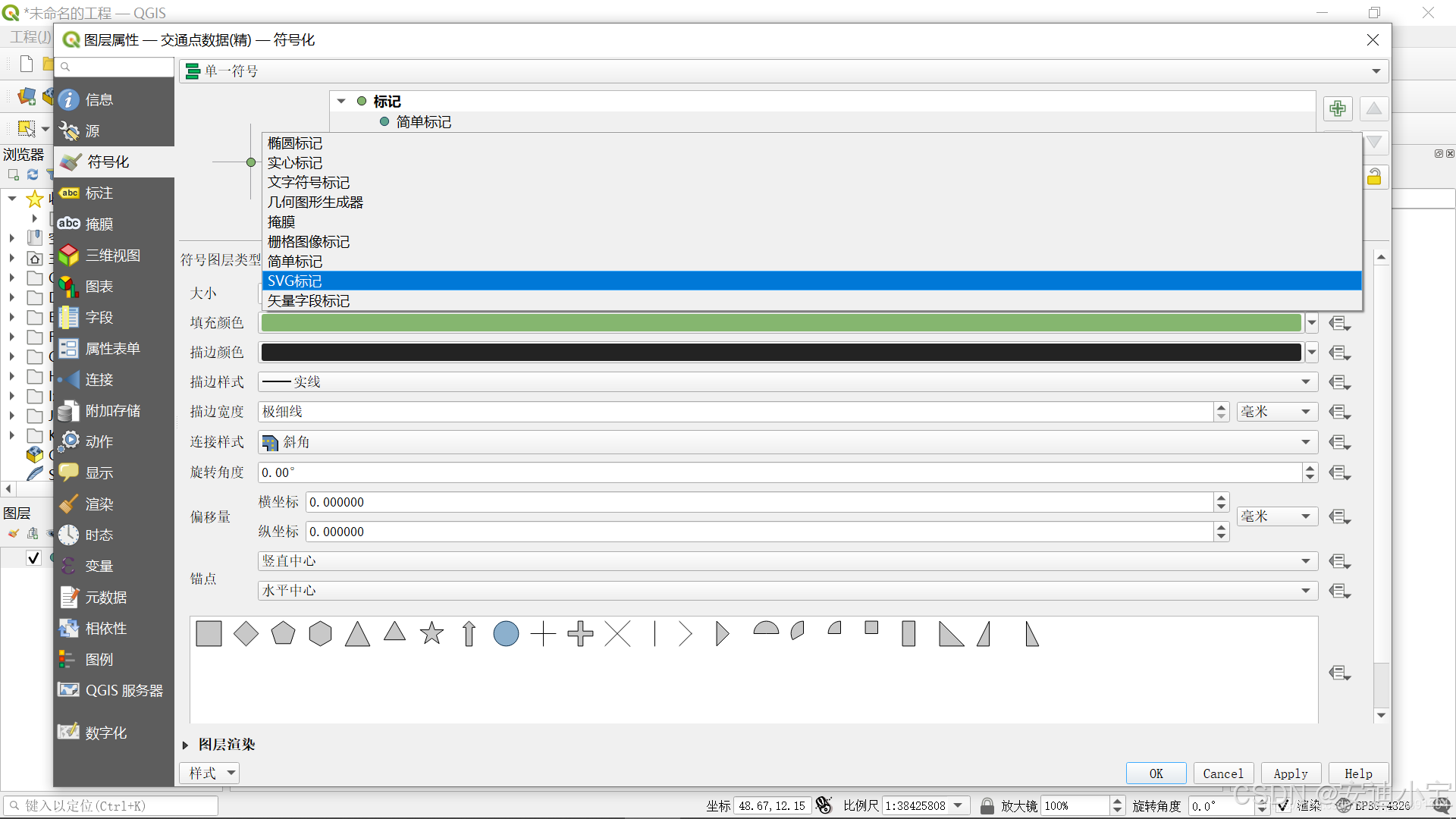Image resolution: width=1456 pixels, height=819 pixels.
Task: Click the green fill color swatch
Action: (781, 323)
